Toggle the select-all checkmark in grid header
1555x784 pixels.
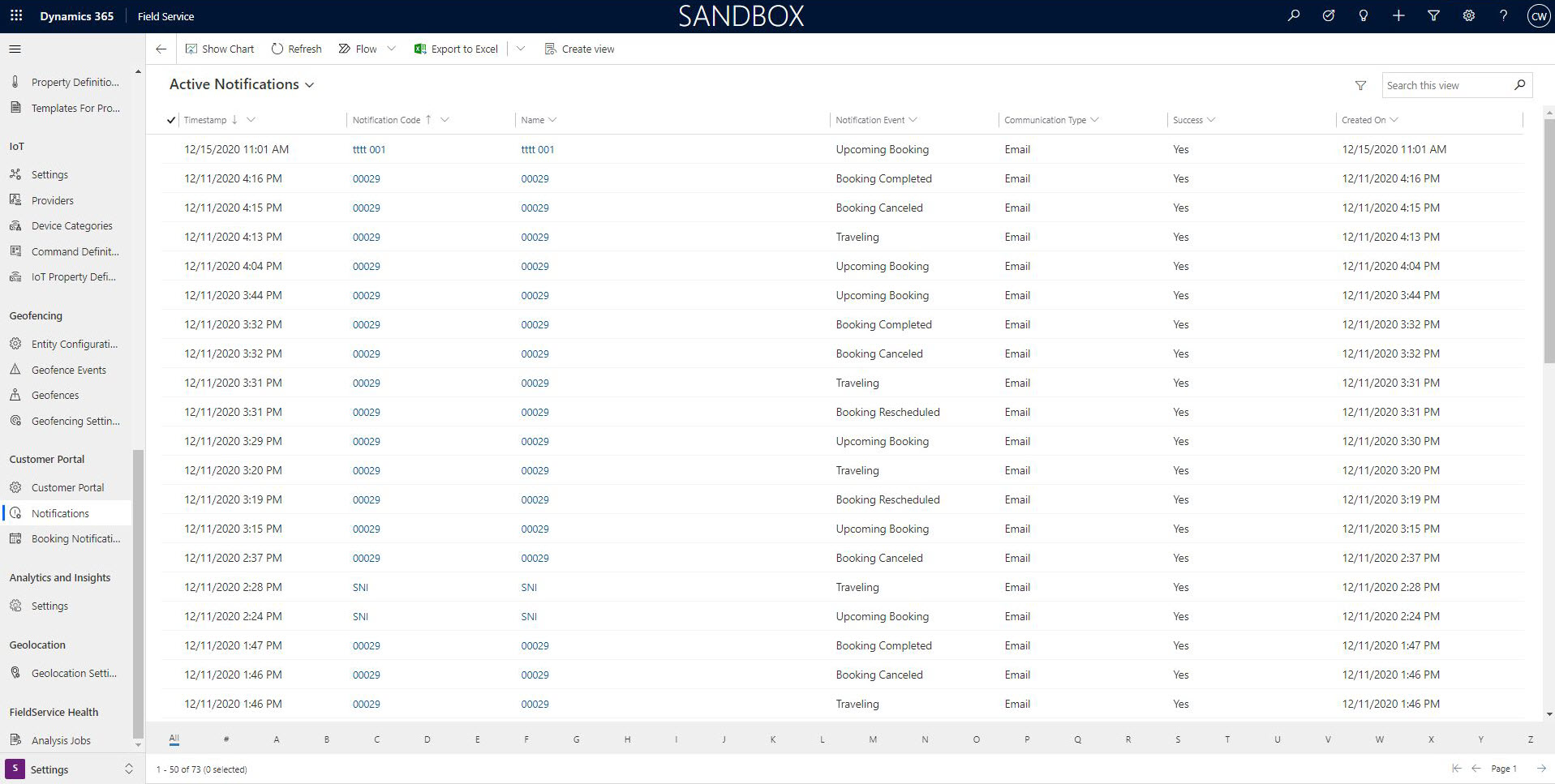tap(171, 120)
